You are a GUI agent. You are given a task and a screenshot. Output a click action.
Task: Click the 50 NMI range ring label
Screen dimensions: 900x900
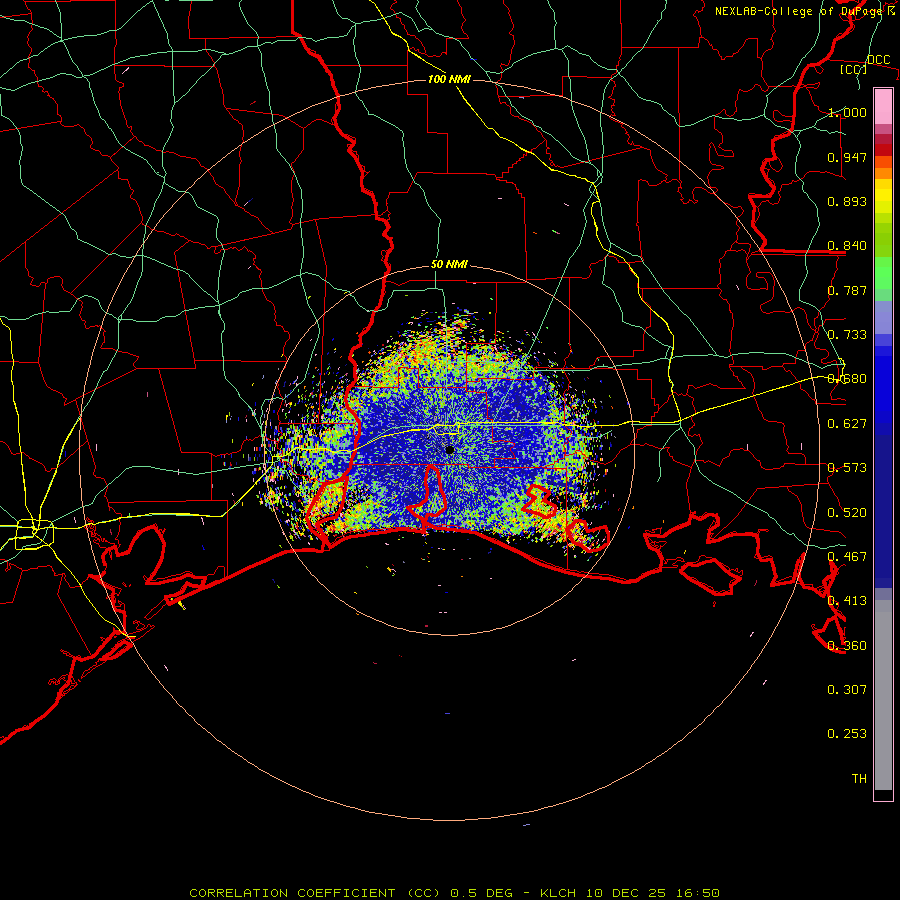449,265
